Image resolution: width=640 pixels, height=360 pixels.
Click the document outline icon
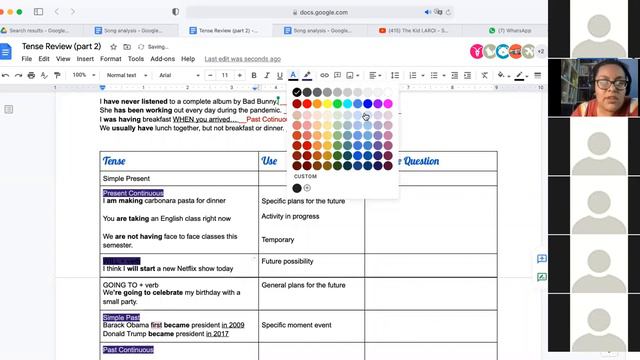coord(9,109)
